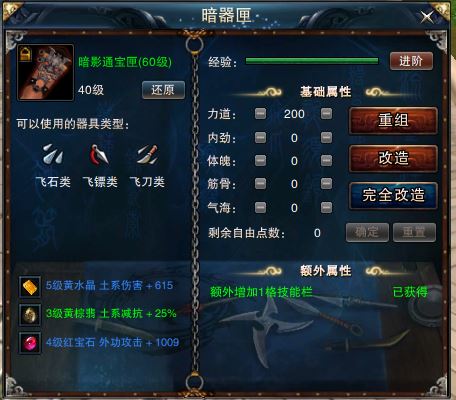Increase 筋骨 attribute points
456x400 pixels.
tap(326, 184)
